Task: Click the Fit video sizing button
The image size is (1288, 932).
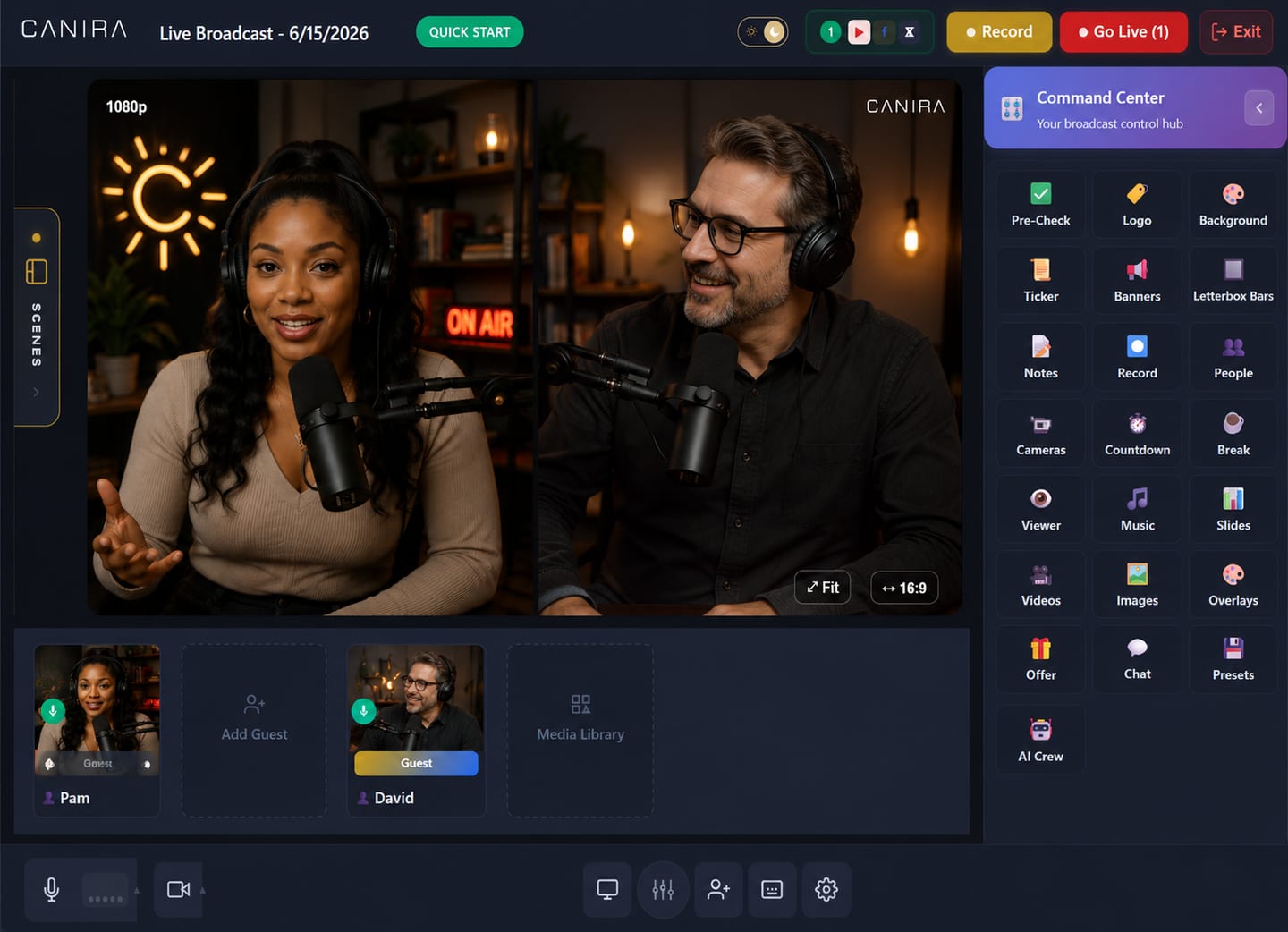Action: point(822,588)
